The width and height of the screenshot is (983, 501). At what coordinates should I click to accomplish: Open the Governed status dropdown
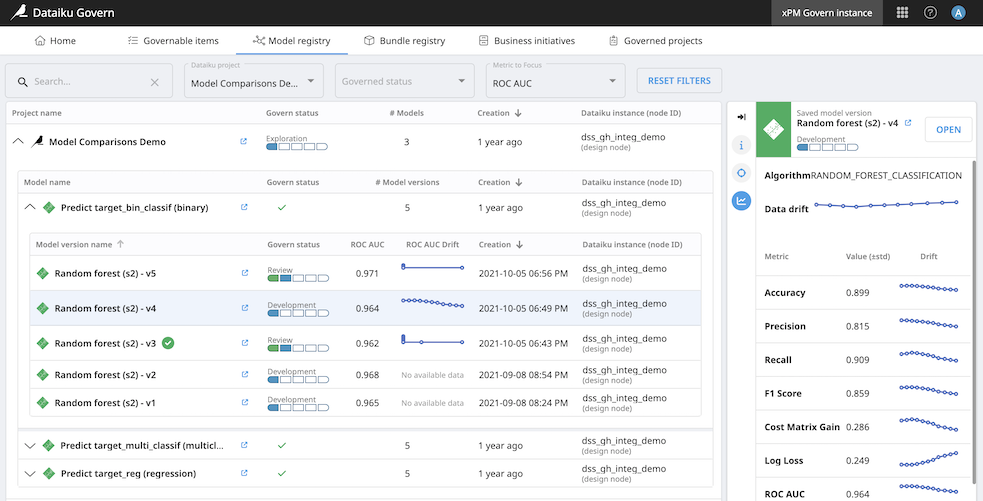(403, 80)
